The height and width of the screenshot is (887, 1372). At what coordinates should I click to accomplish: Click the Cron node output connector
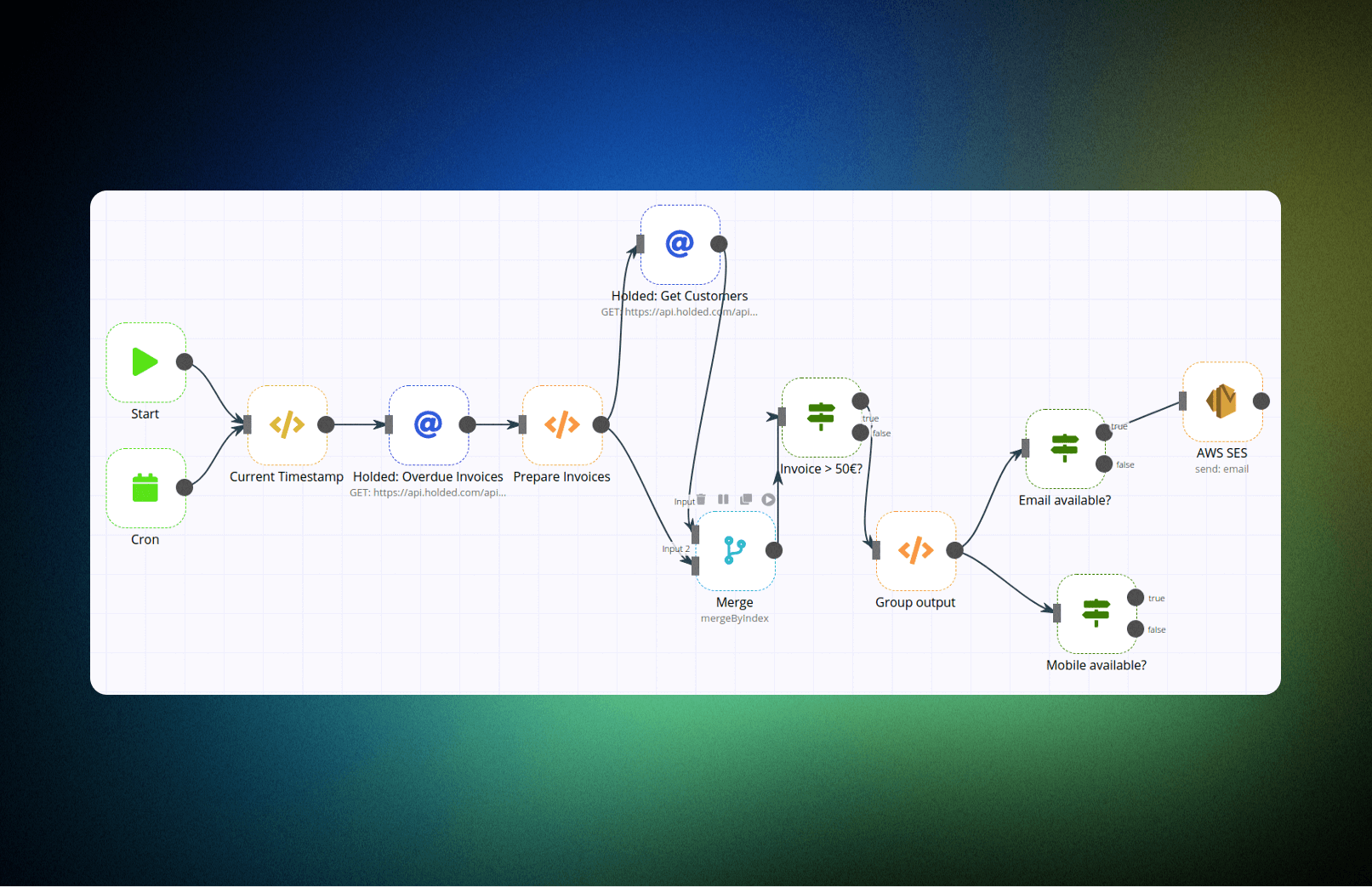[x=185, y=487]
